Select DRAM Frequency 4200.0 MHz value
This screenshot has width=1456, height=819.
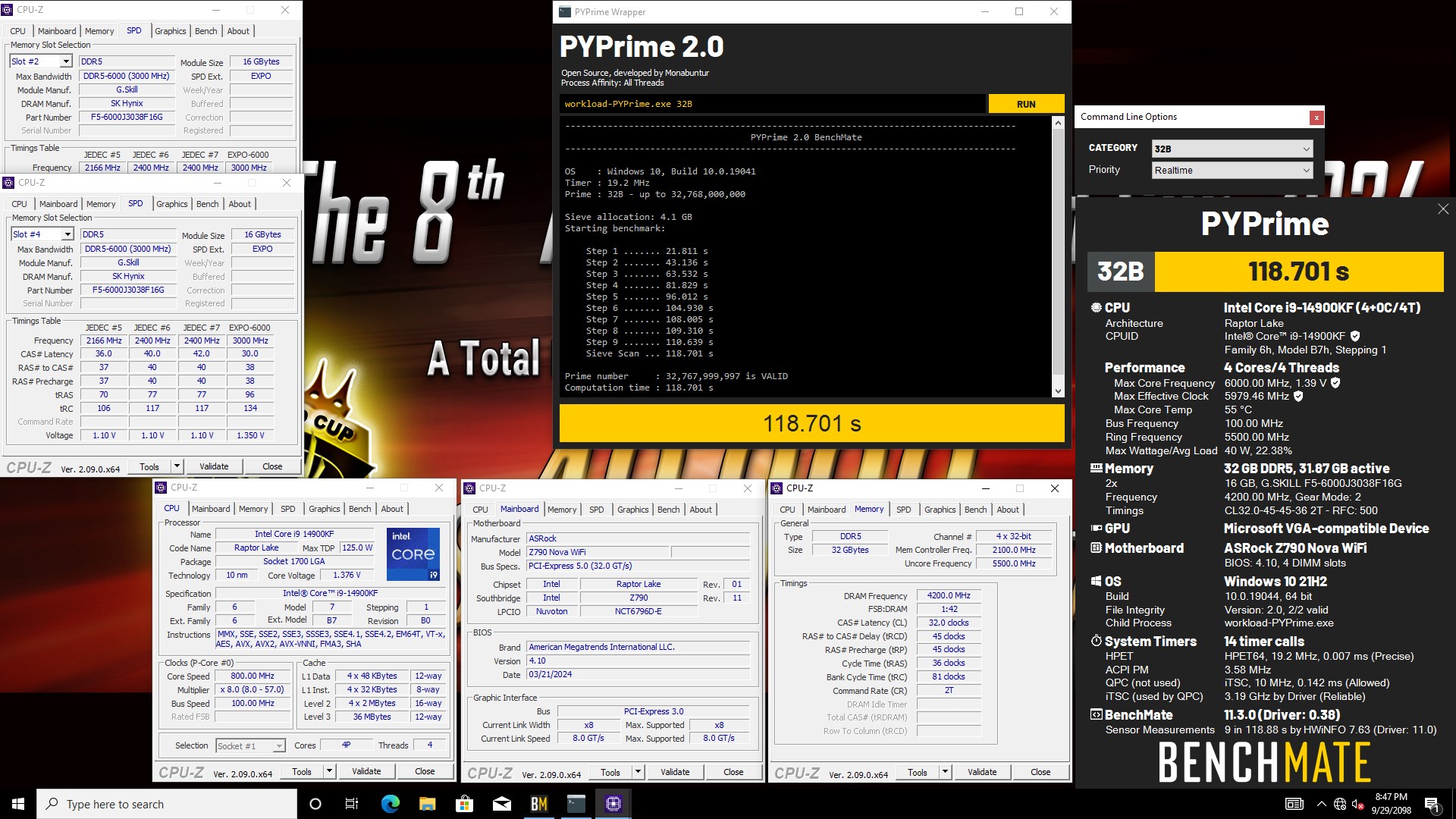point(949,595)
